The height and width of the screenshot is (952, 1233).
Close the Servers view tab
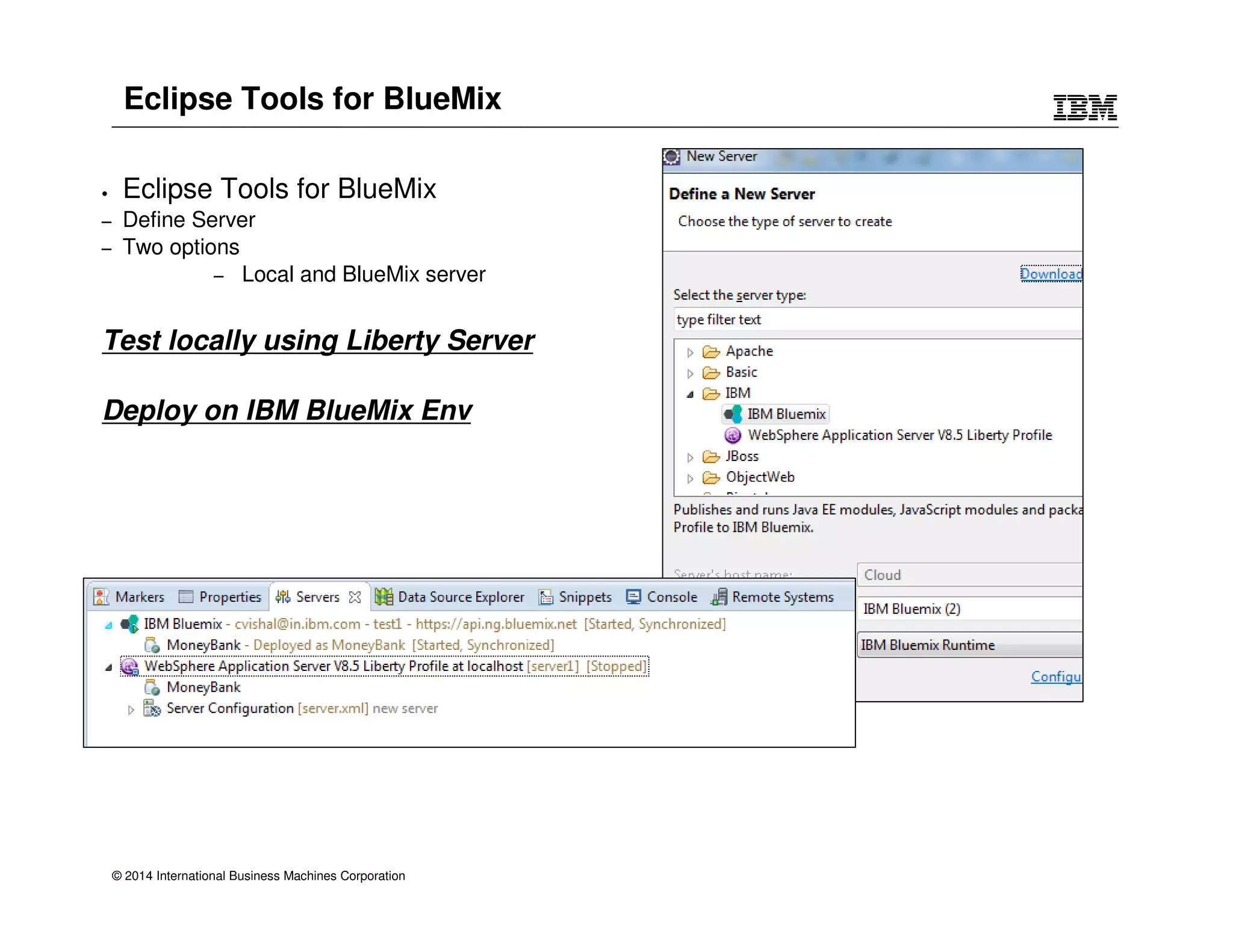tap(355, 597)
